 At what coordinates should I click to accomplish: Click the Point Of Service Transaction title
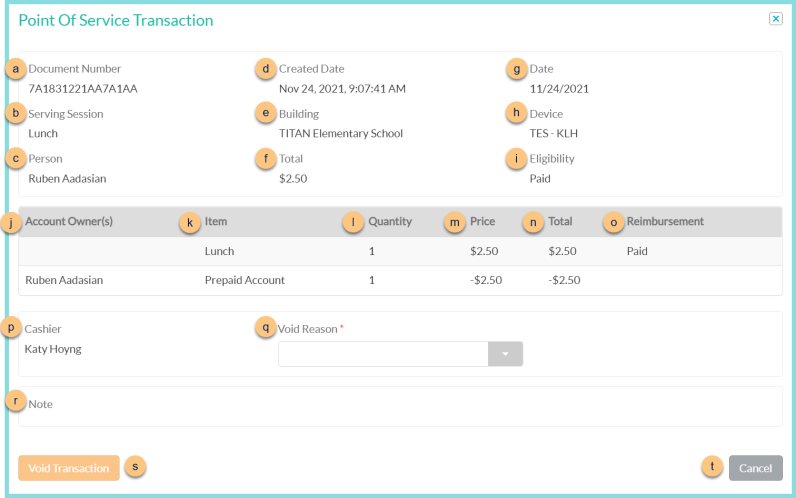pos(116,20)
